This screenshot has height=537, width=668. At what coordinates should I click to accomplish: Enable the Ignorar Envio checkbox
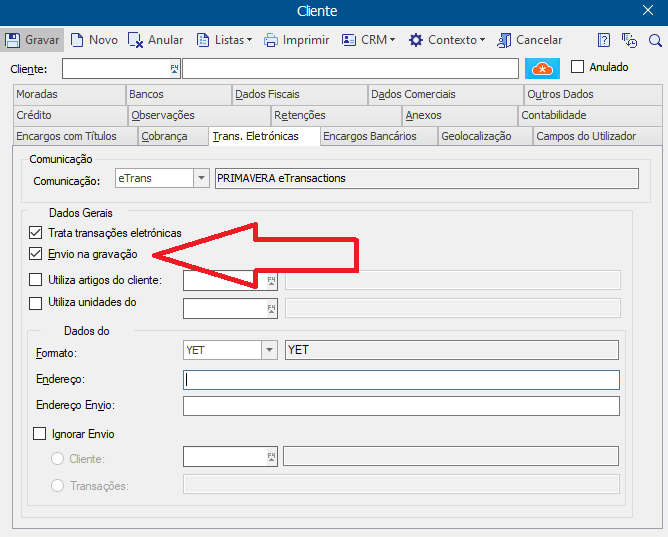click(x=40, y=434)
